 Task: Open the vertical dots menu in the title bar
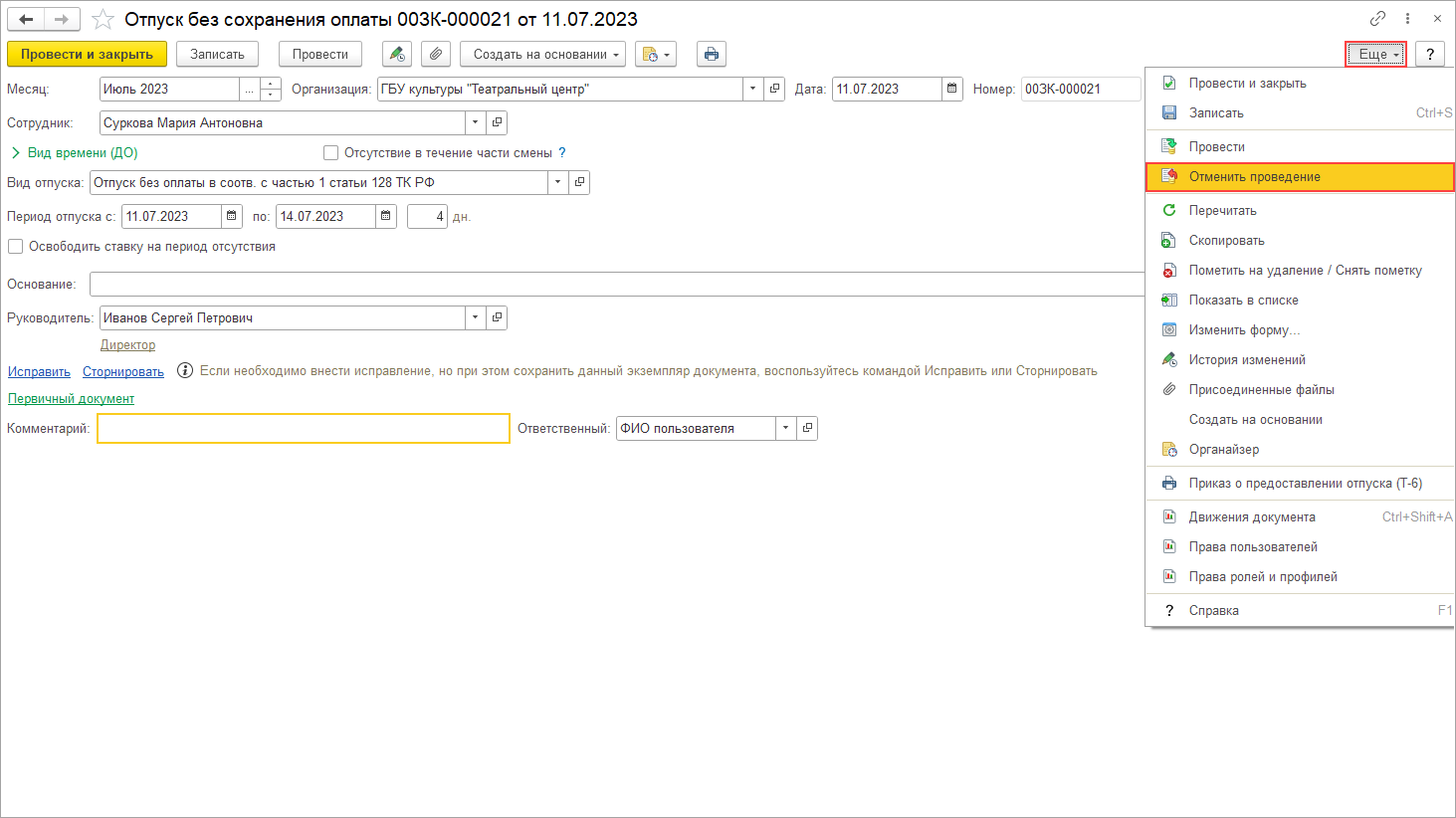pos(1407,19)
